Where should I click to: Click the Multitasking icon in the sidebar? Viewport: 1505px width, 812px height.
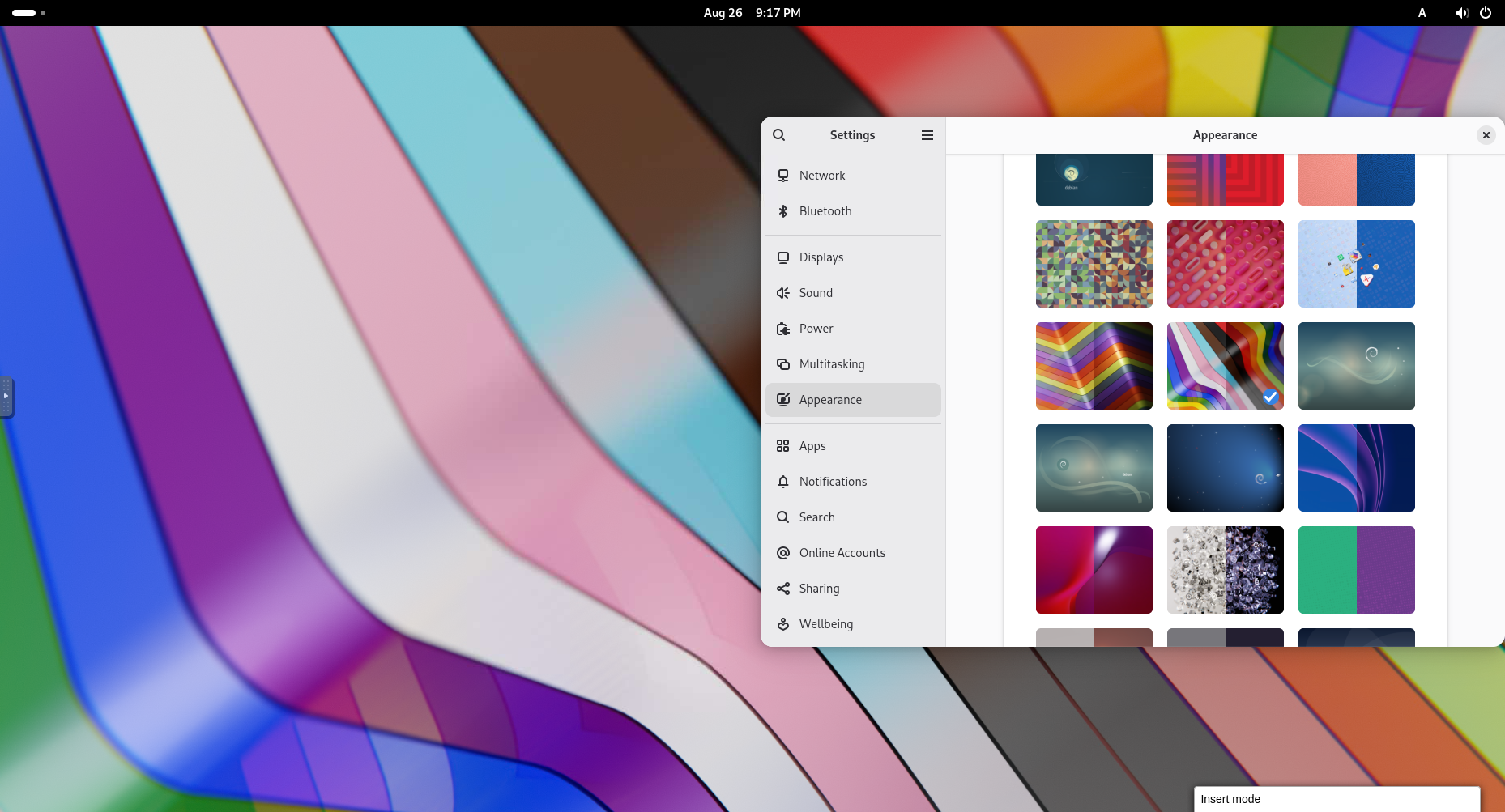coord(783,364)
